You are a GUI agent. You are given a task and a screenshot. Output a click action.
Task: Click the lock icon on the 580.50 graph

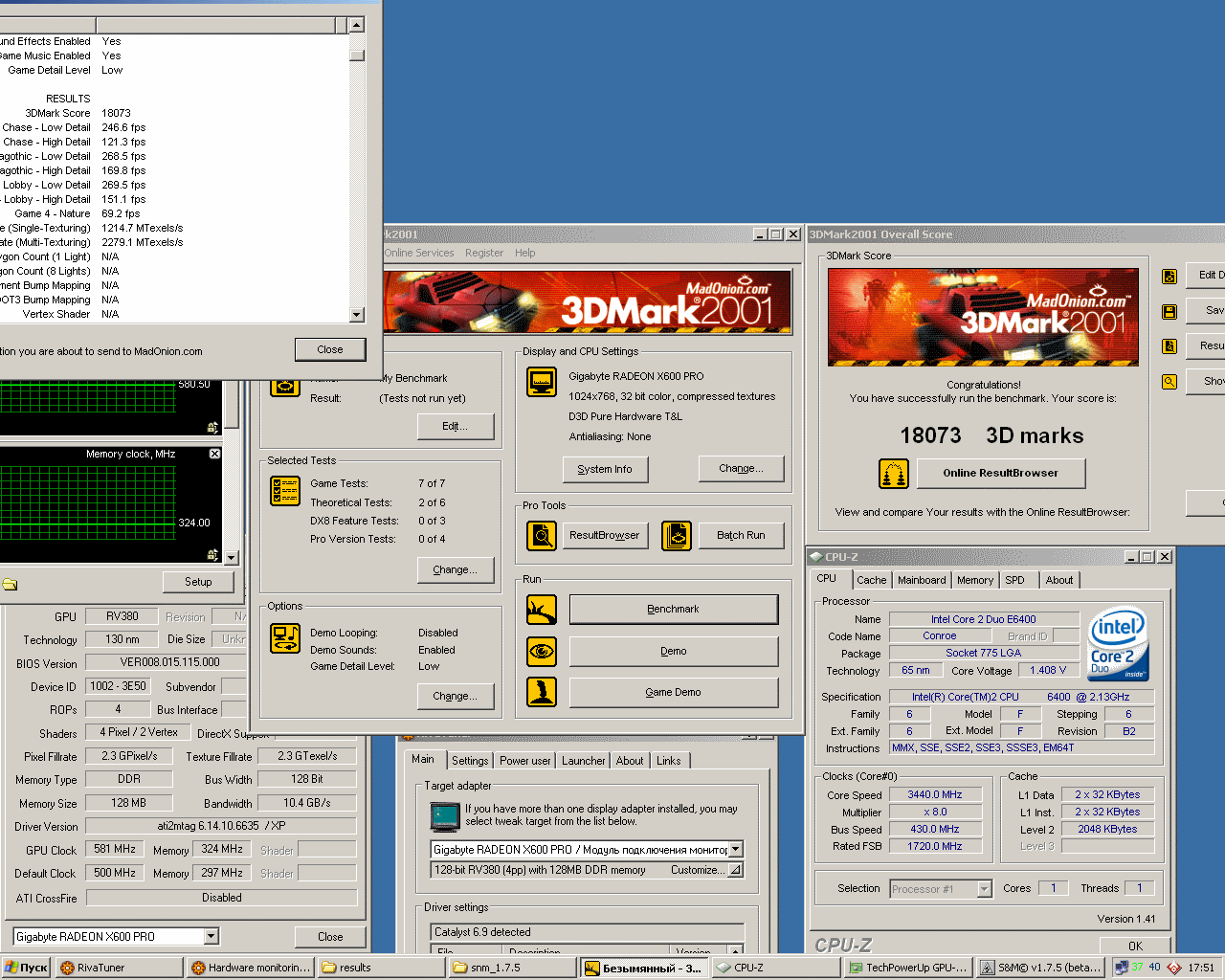212,428
